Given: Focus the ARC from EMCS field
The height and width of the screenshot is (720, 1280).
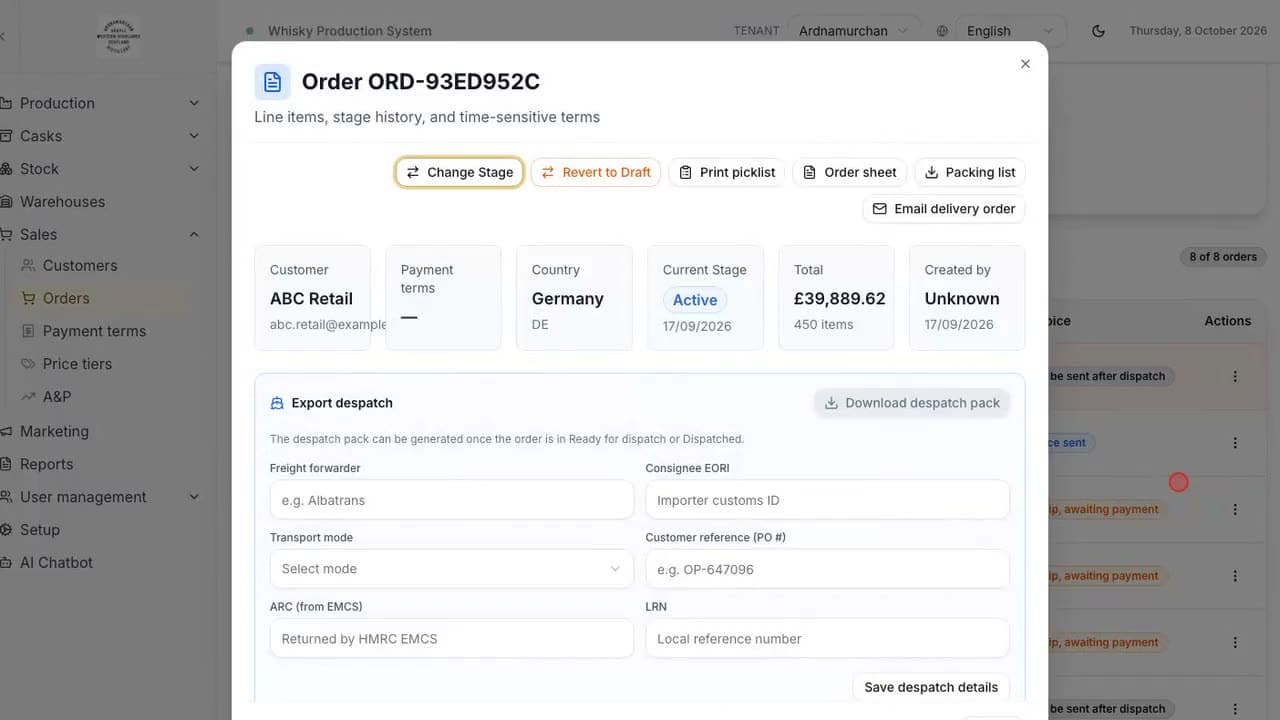Looking at the screenshot, I should click(x=451, y=638).
